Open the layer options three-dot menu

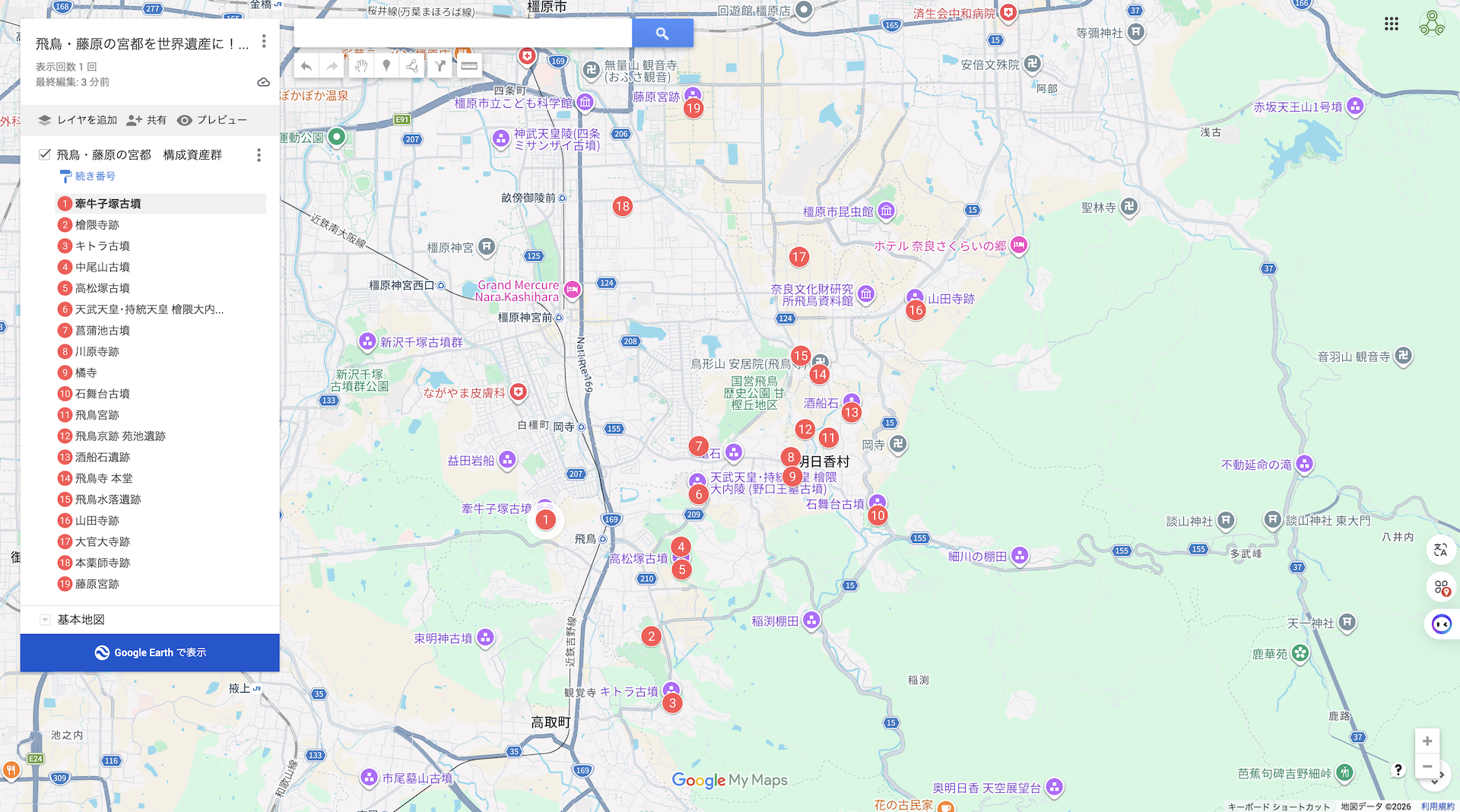point(259,155)
